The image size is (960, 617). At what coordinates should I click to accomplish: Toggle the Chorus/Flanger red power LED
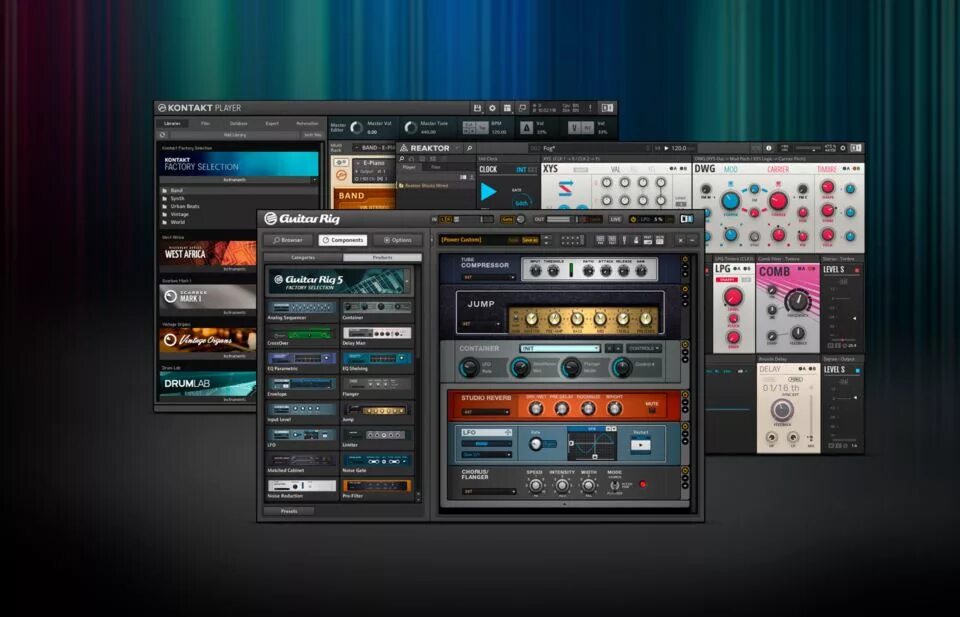pos(643,484)
